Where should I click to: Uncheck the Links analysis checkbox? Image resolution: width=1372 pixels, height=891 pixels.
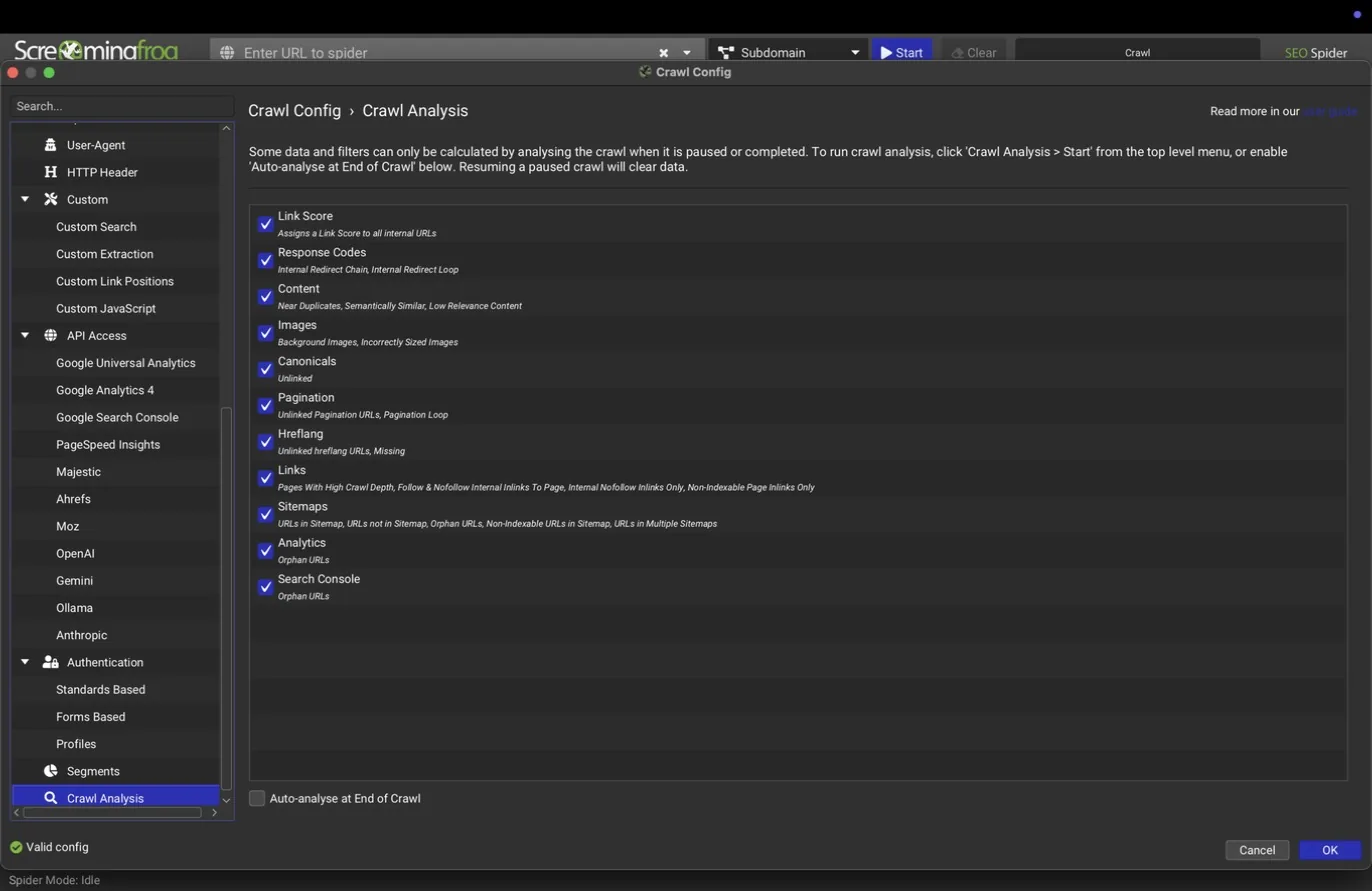(265, 478)
